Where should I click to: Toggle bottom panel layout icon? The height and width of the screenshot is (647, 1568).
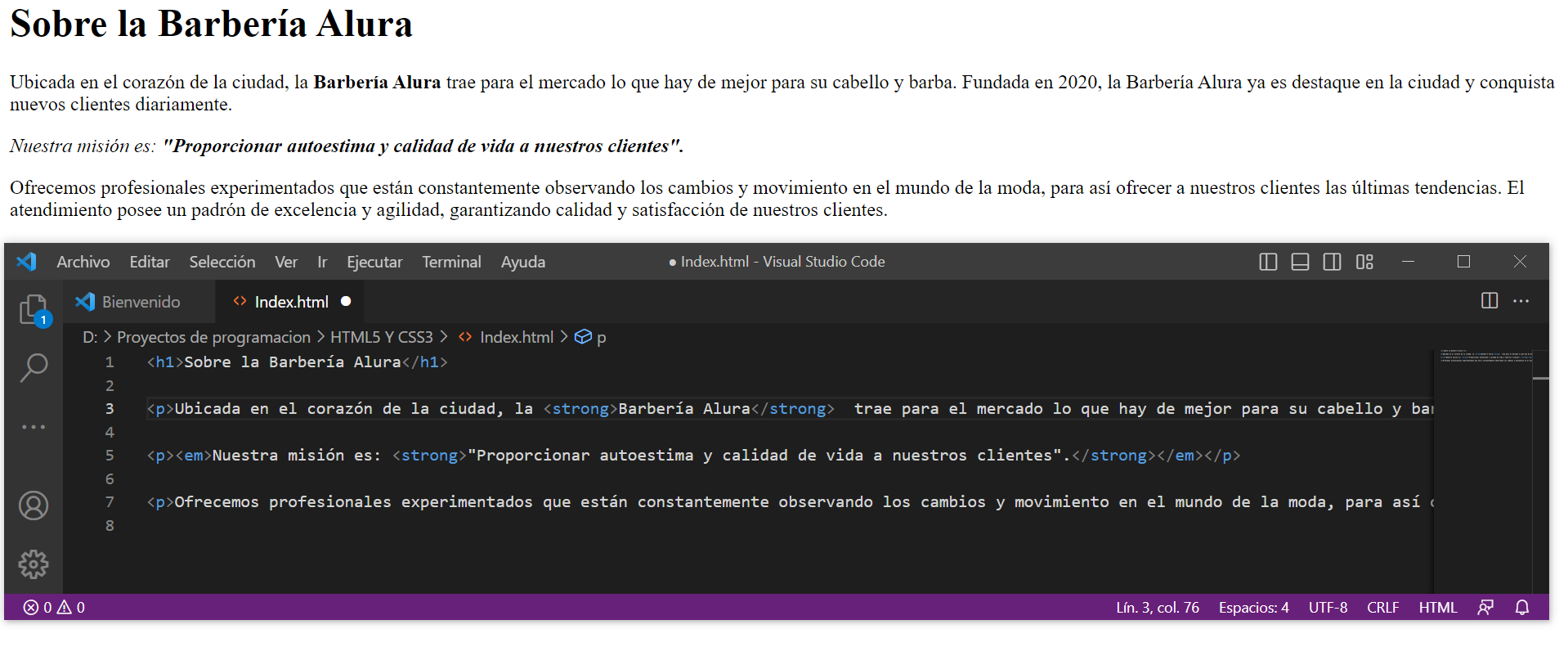point(1300,262)
